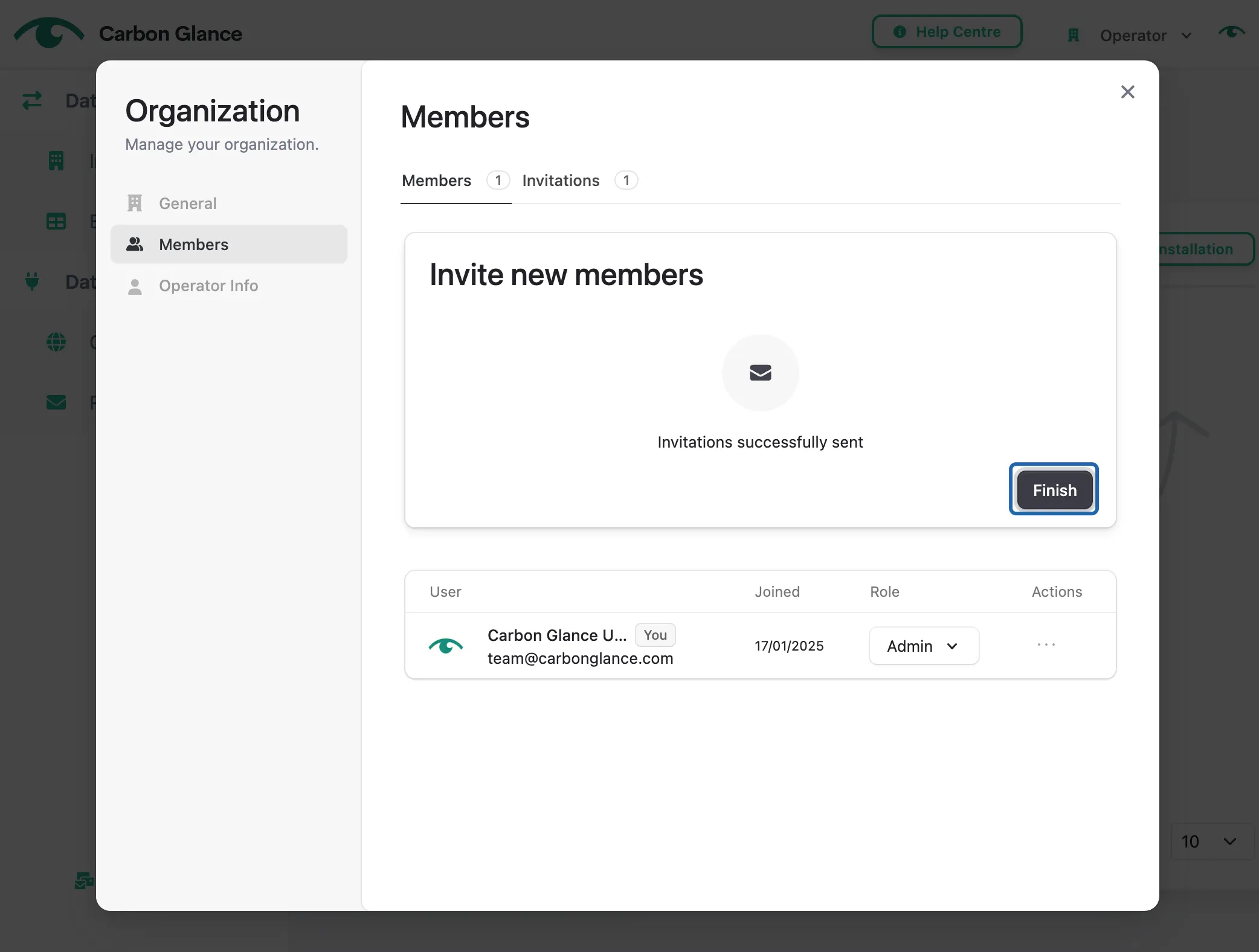Expand the Operator dropdown in header

pos(1145,36)
